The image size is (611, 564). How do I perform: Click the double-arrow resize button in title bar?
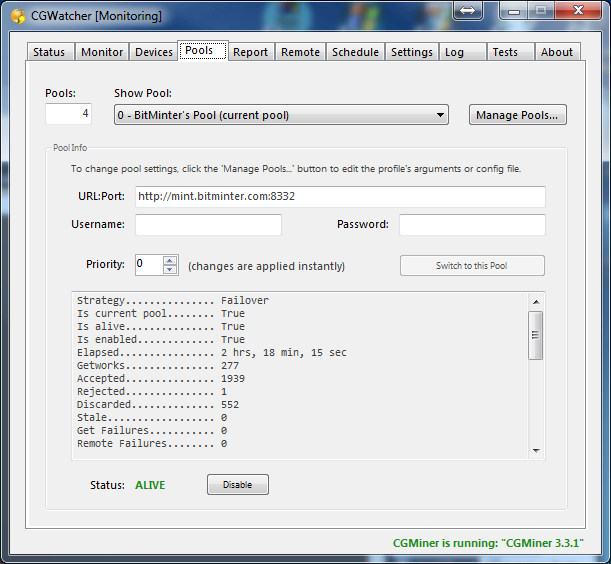pyautogui.click(x=468, y=10)
